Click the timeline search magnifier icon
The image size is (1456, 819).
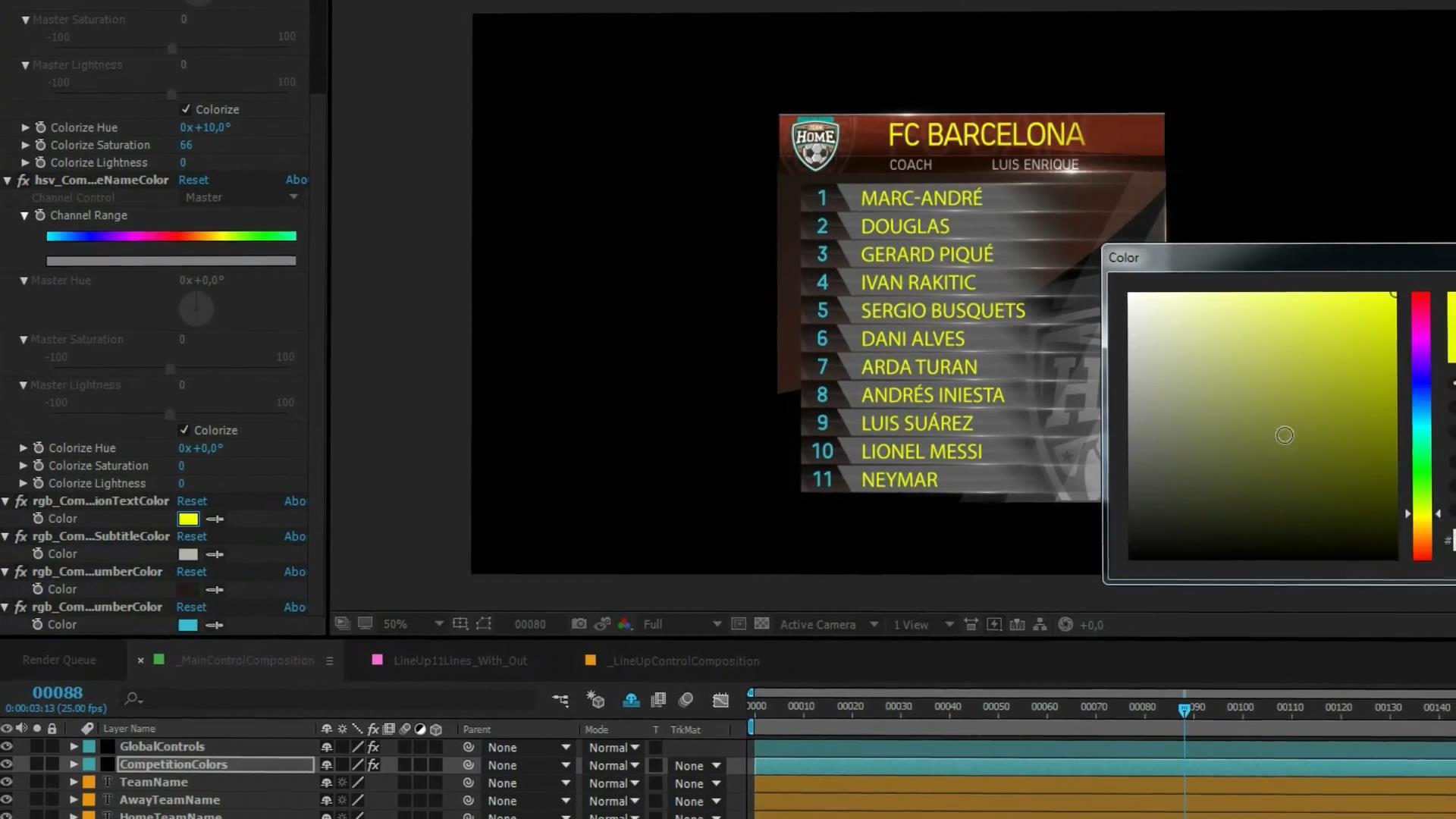[133, 698]
